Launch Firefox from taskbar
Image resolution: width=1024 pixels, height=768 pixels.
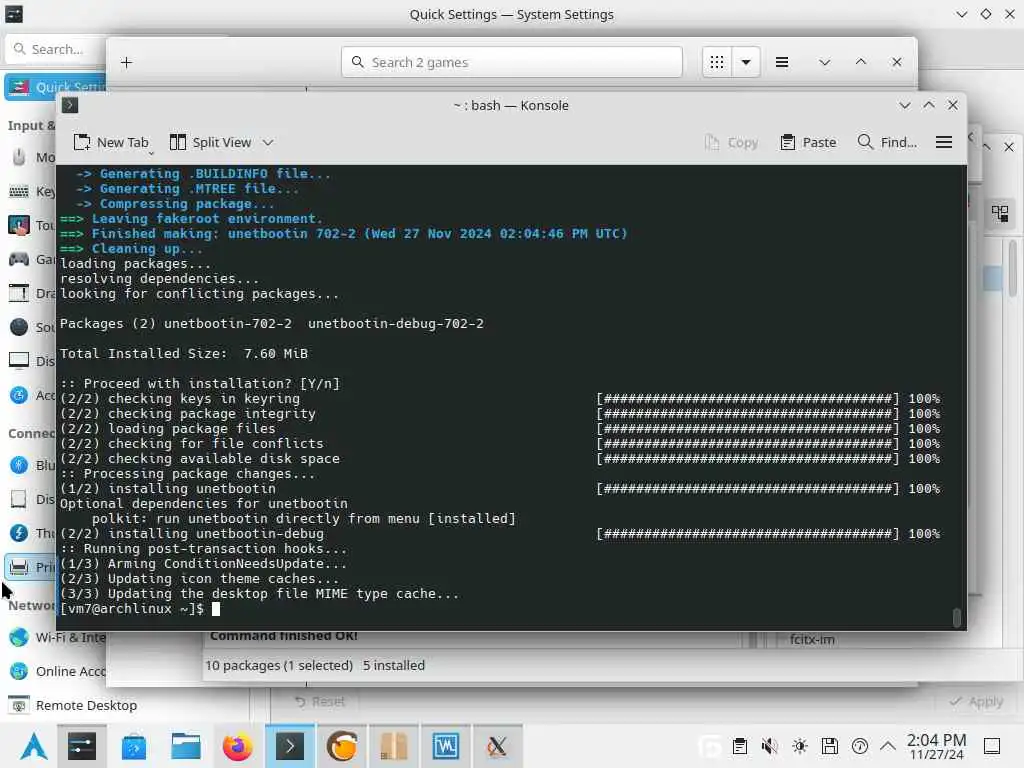point(238,746)
